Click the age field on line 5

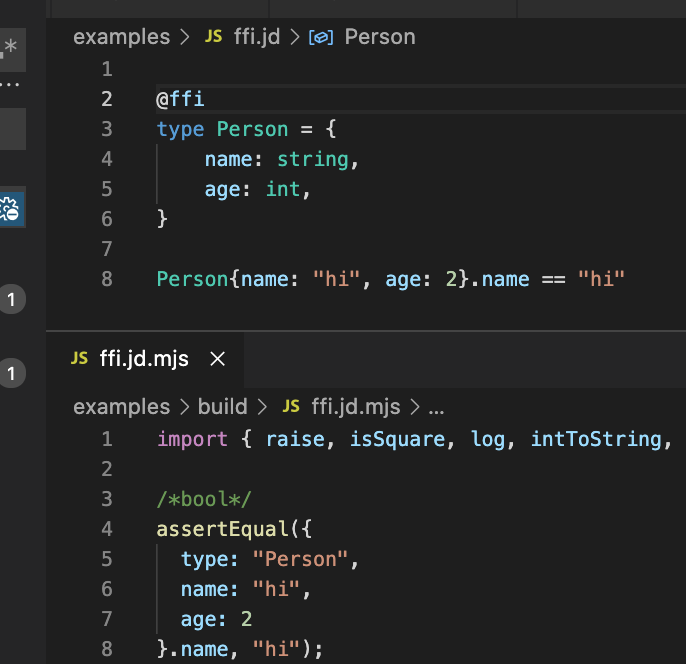coord(222,190)
